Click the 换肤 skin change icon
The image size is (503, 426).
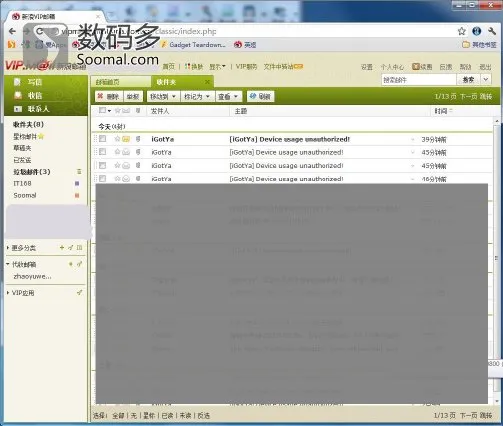click(x=194, y=67)
